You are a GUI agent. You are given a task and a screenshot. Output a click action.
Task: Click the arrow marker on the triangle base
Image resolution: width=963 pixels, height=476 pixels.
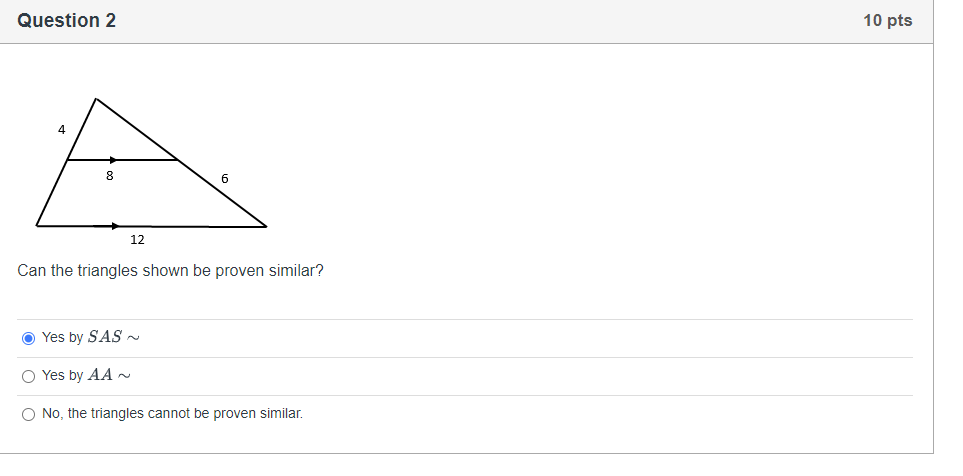pyautogui.click(x=115, y=226)
